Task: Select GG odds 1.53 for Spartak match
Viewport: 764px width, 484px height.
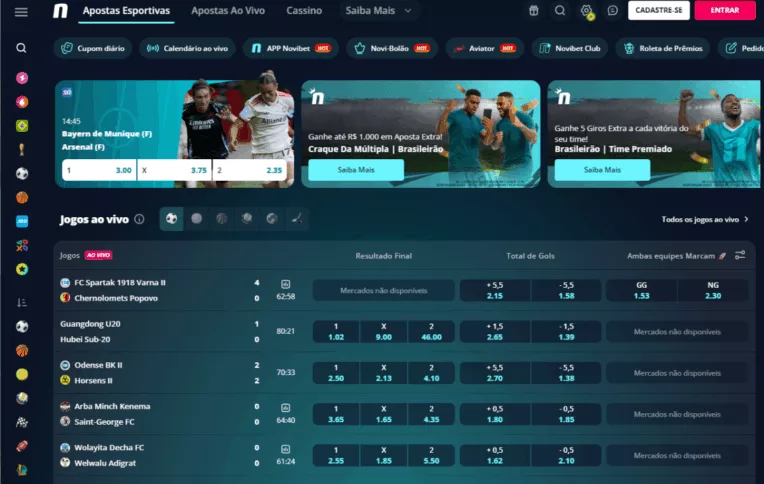Action: 641,290
